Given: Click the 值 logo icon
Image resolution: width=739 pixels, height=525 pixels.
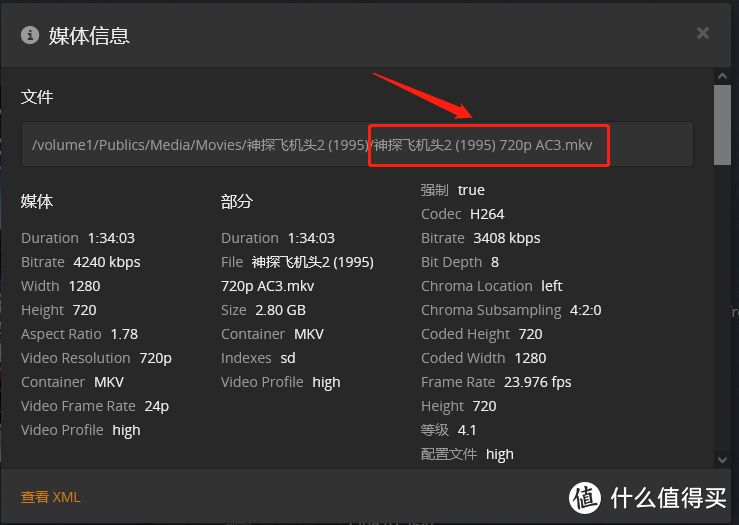Looking at the screenshot, I should point(584,498).
